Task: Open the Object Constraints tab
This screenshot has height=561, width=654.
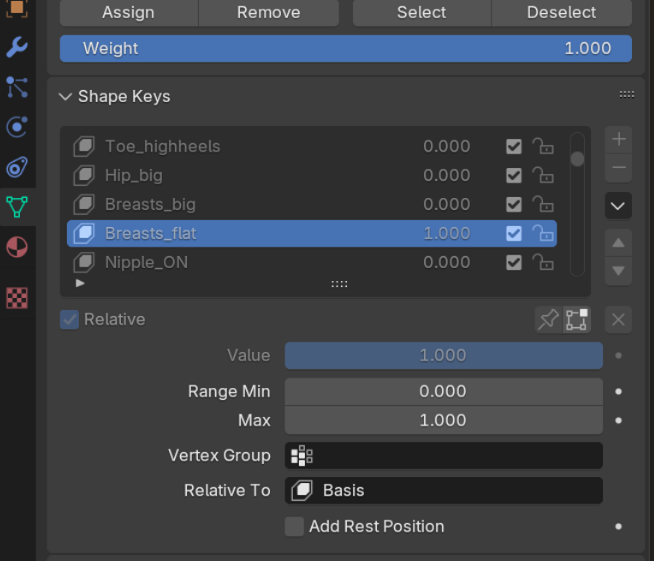Action: click(17, 167)
